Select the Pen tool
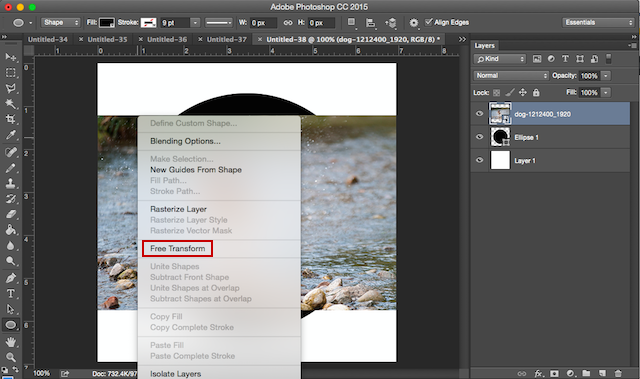The image size is (640, 379). [11, 278]
